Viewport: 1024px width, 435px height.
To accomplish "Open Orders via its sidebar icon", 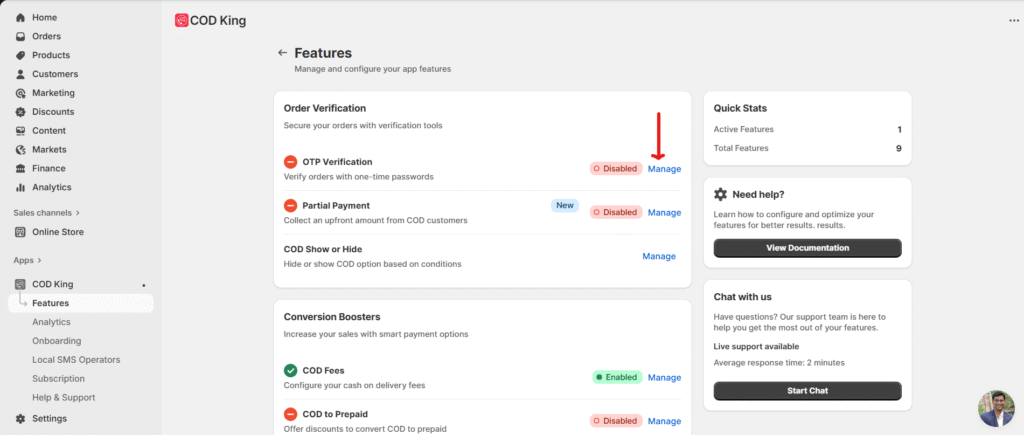I will tap(21, 37).
